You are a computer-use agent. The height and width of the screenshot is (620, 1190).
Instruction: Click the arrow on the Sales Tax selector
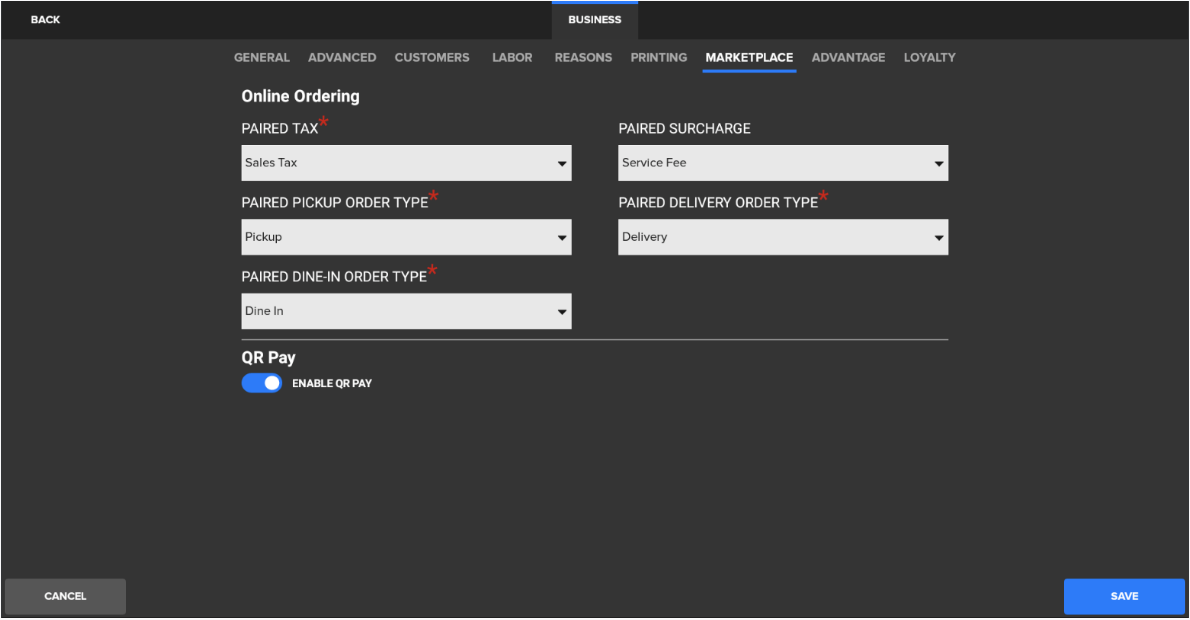[561, 163]
